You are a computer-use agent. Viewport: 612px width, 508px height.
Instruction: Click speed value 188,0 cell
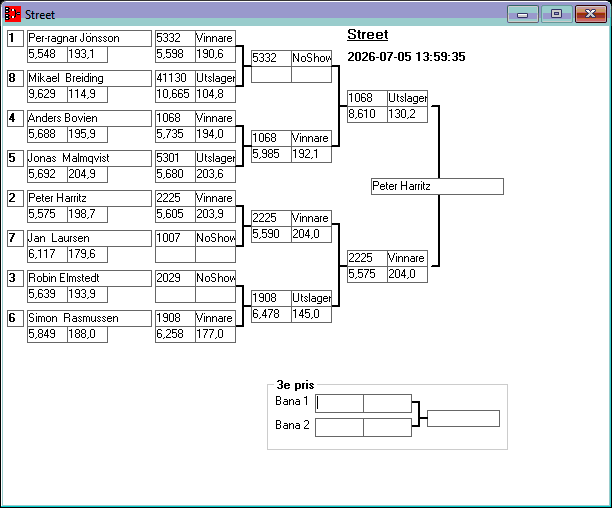tap(87, 334)
